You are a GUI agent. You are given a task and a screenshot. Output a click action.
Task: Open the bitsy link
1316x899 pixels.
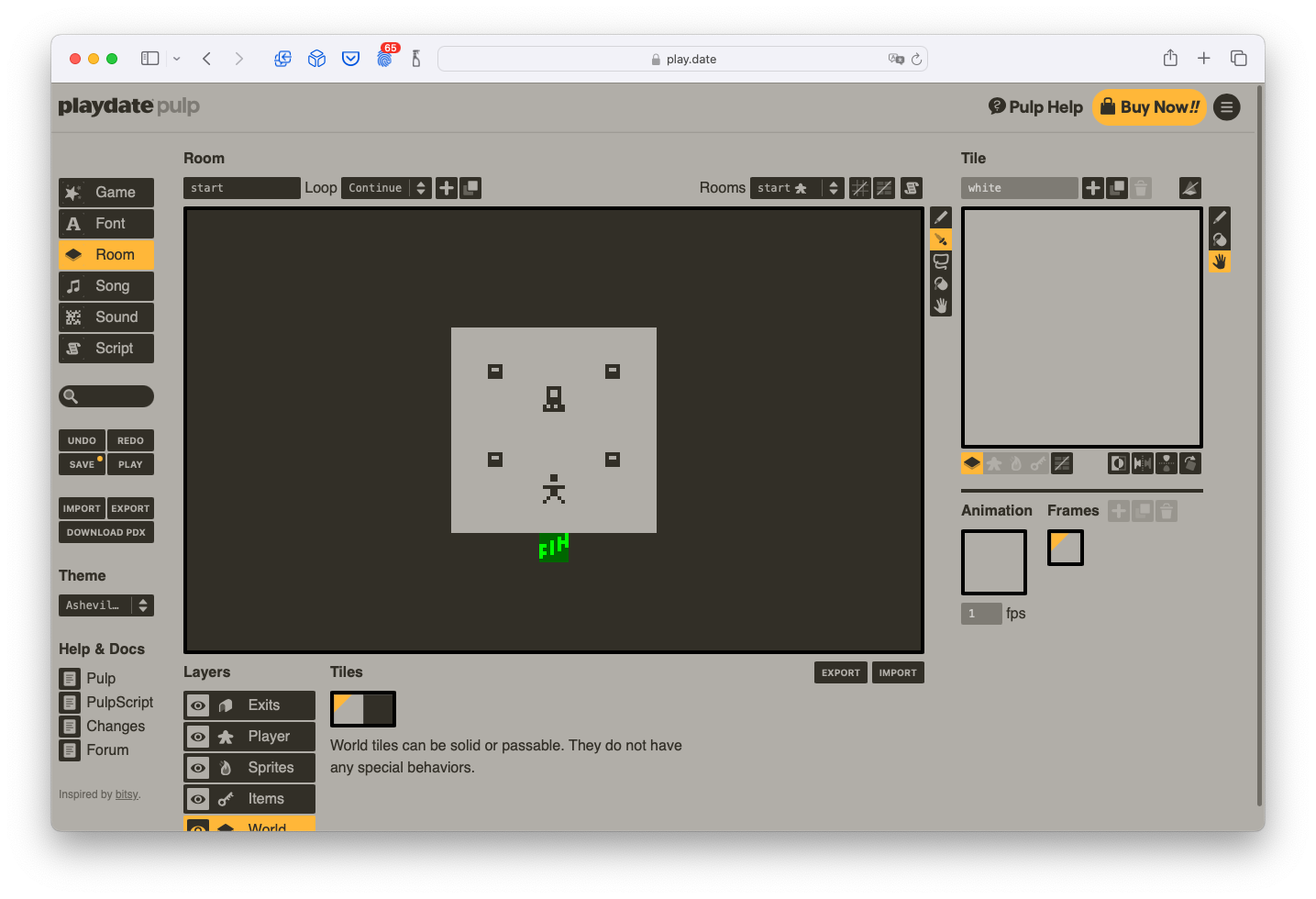[x=127, y=794]
